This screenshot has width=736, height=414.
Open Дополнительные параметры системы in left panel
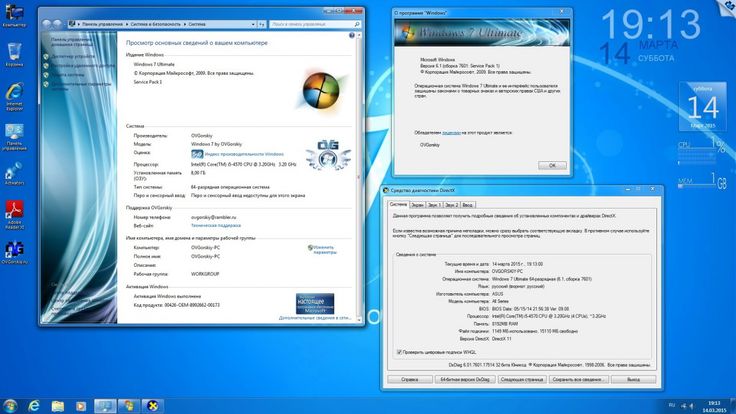pos(81,86)
